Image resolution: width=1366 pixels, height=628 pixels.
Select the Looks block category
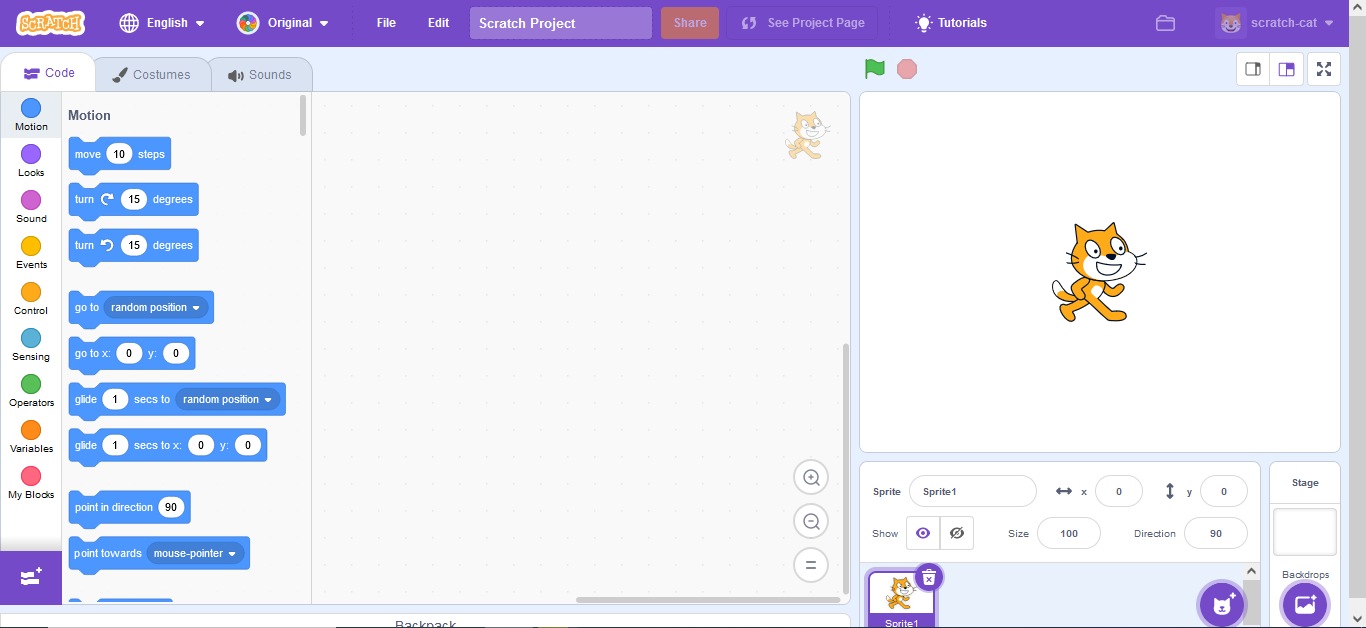[x=31, y=161]
